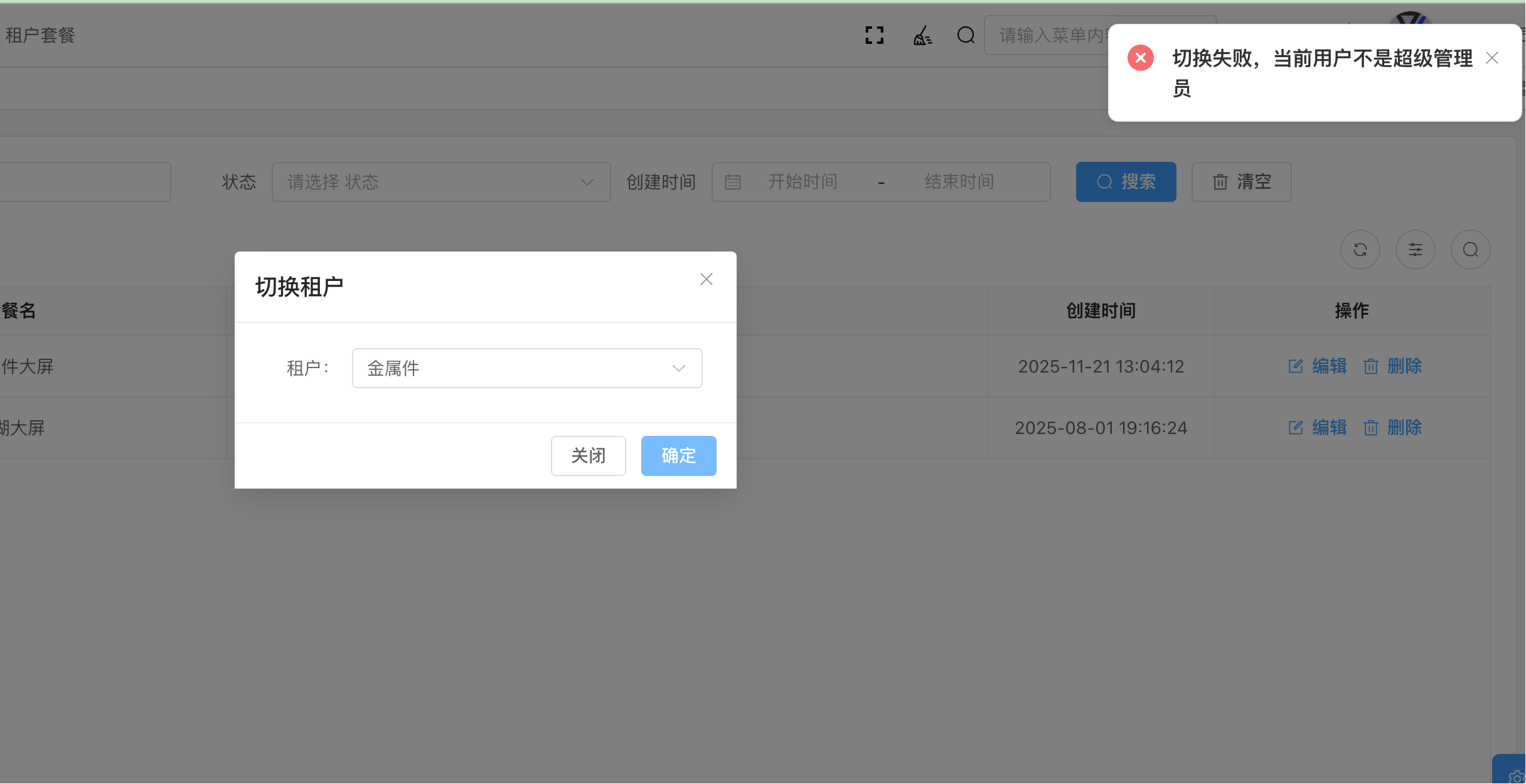The height and width of the screenshot is (784, 1526).
Task: Click delete trash icon for 2025-08-01 row
Action: [1371, 428]
